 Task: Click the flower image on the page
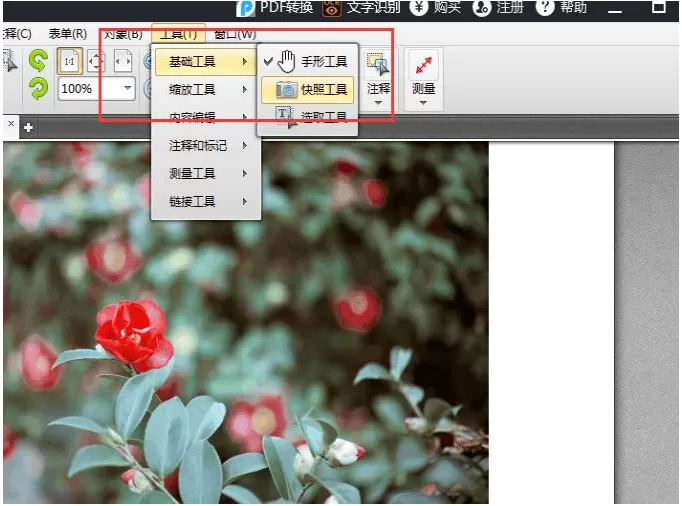[246, 323]
